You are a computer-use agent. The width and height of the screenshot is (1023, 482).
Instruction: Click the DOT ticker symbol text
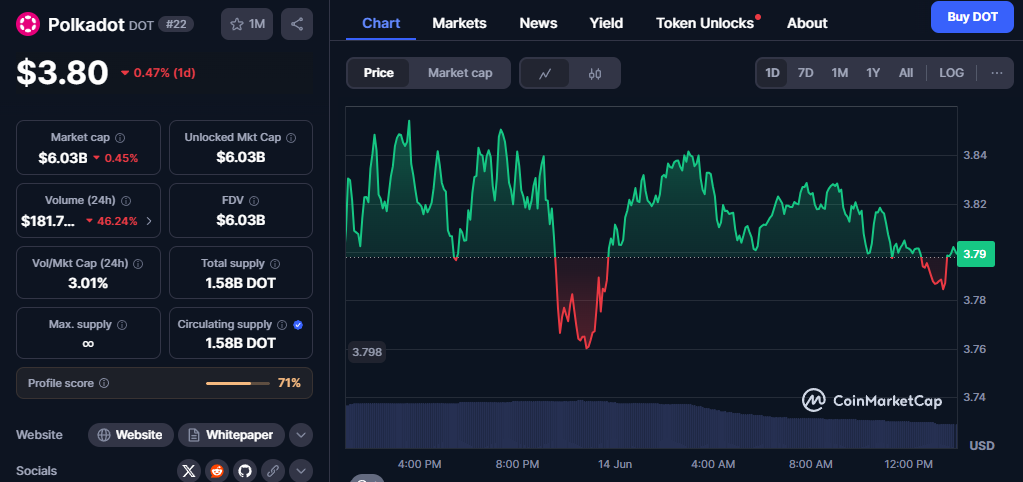141,25
